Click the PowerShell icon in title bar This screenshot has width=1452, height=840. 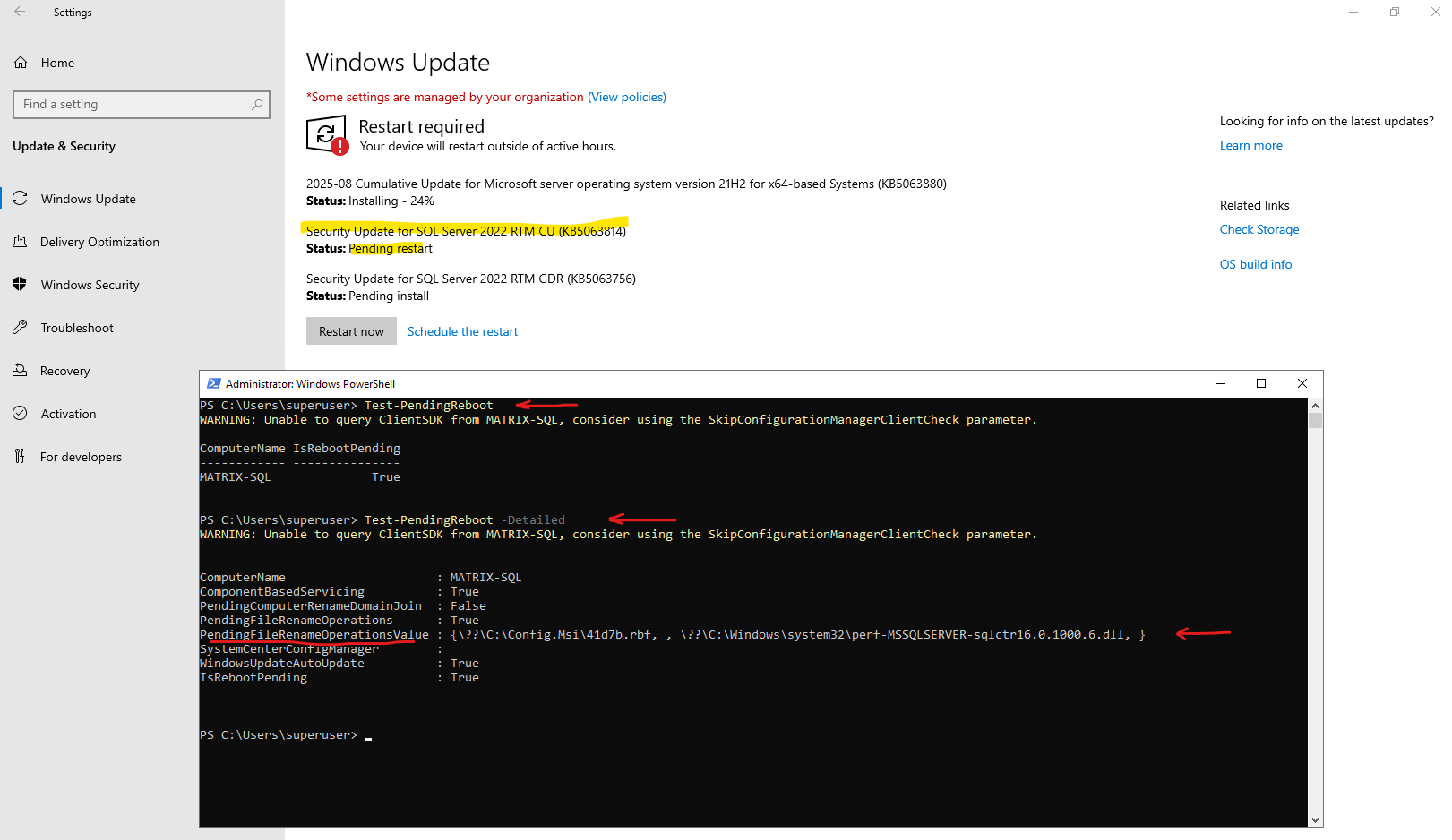point(213,383)
